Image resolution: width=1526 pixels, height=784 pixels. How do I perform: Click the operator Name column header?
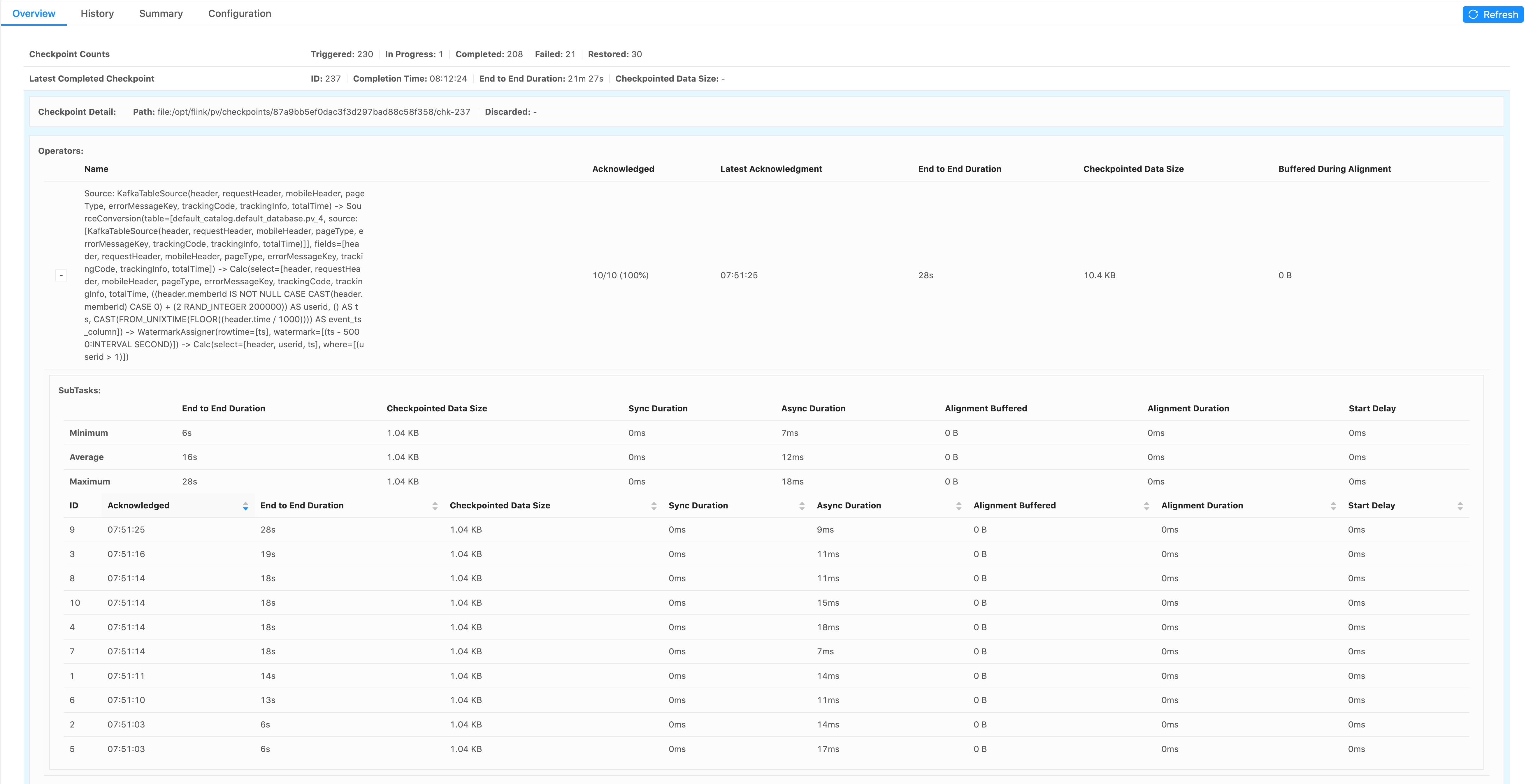tap(96, 169)
